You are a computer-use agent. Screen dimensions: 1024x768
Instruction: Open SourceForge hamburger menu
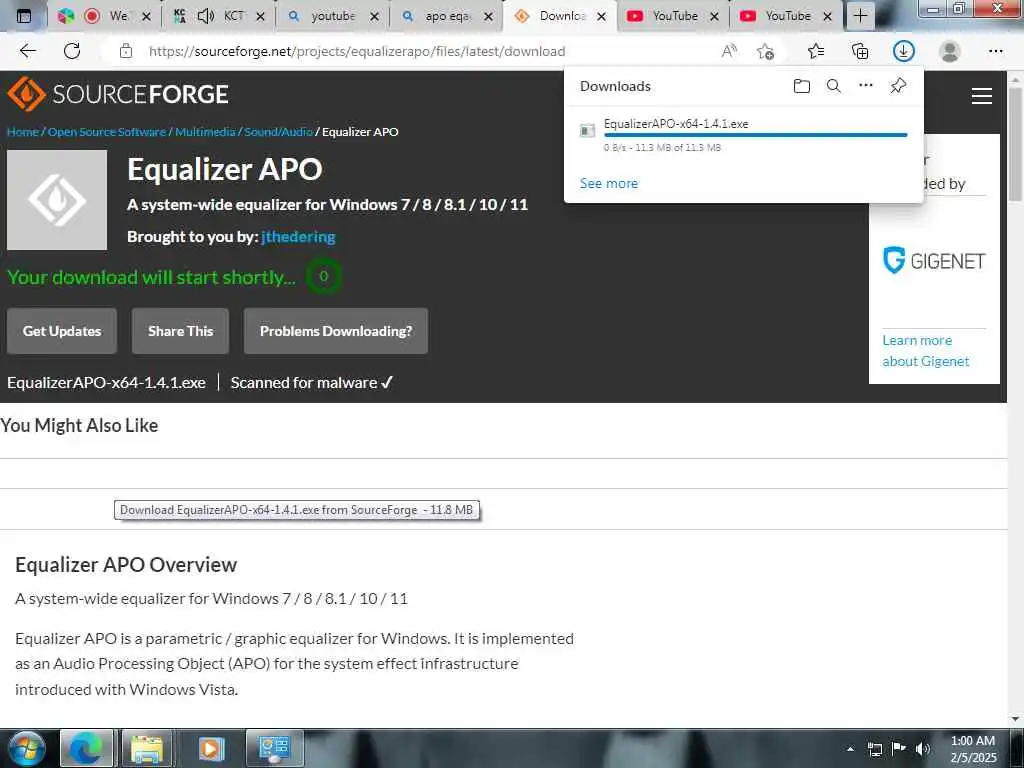click(982, 96)
